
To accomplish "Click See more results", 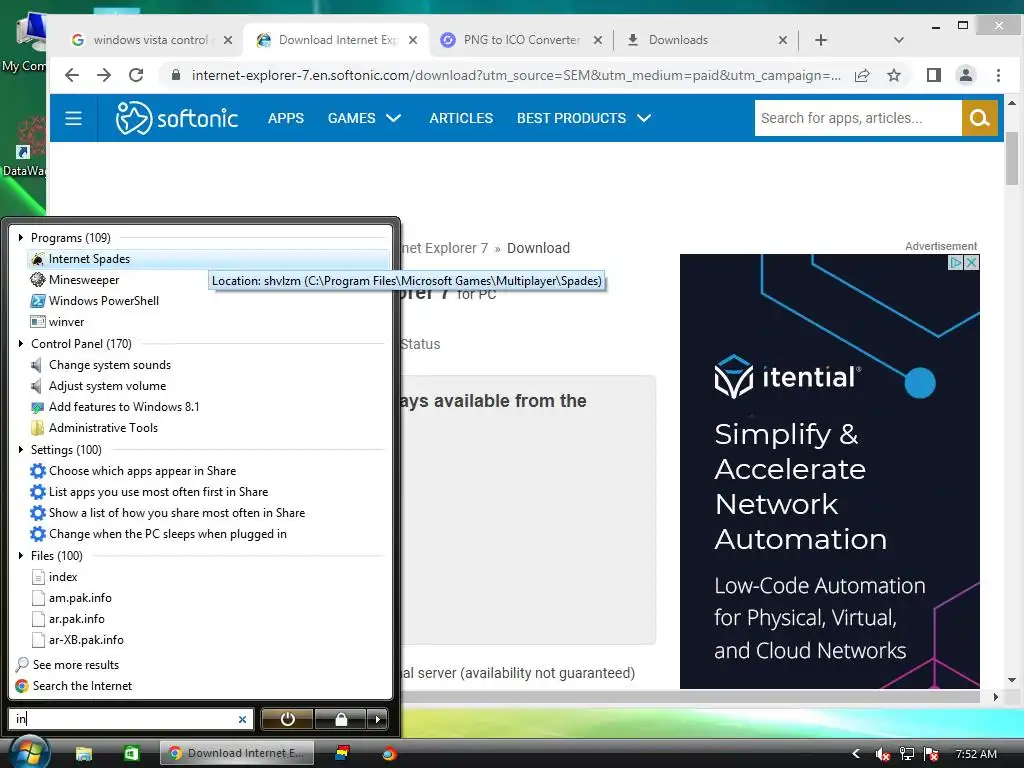I will click(67, 665).
